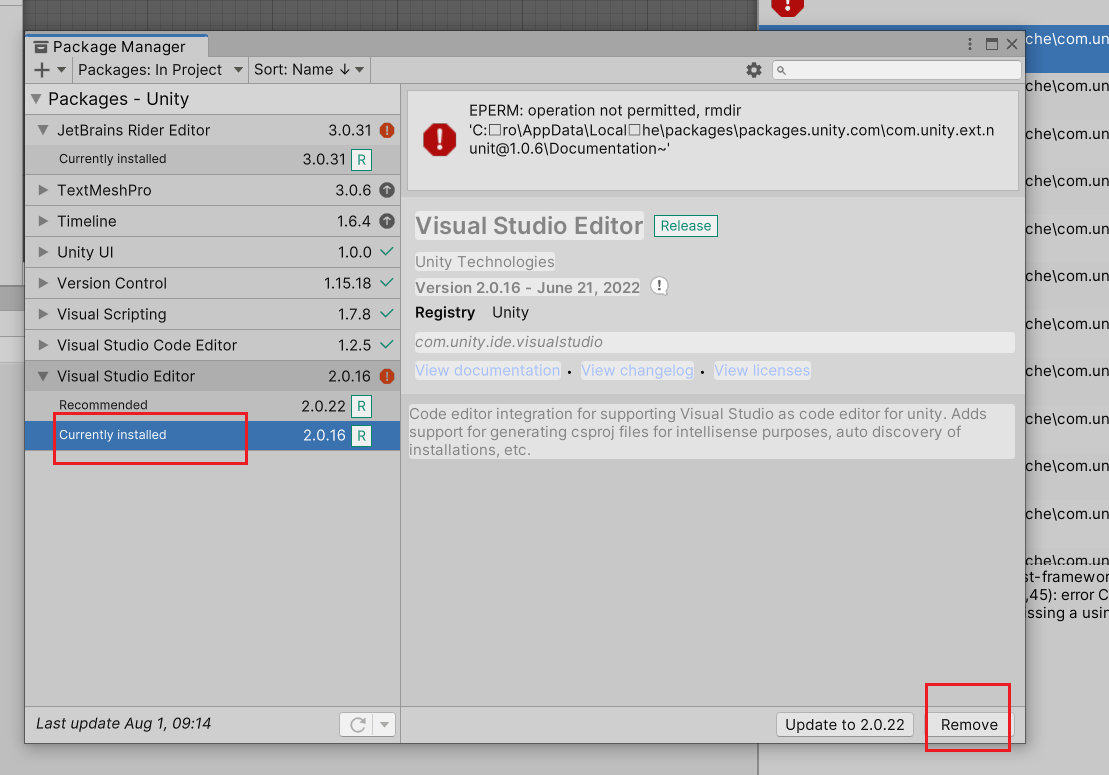The width and height of the screenshot is (1109, 775).
Task: Open View documentation link
Action: click(487, 371)
